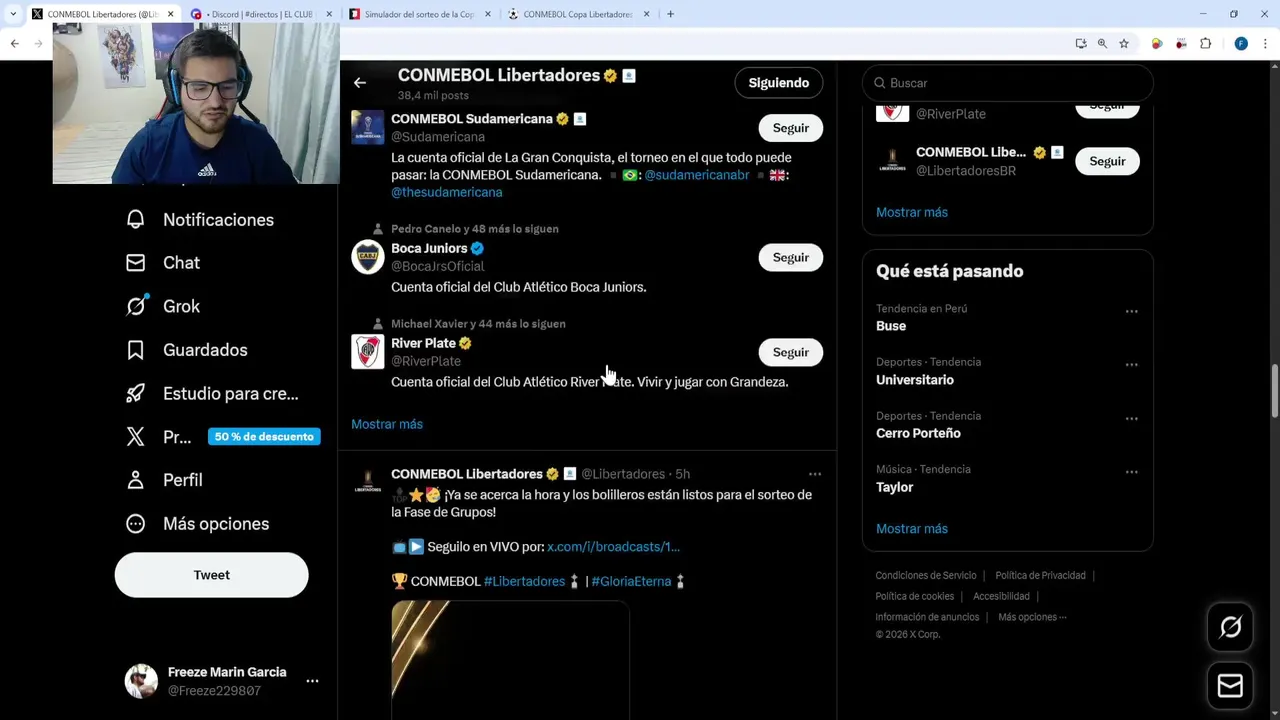Click the browser zoom magnifier icon
Viewport: 1280px width, 720px height.
click(1102, 43)
